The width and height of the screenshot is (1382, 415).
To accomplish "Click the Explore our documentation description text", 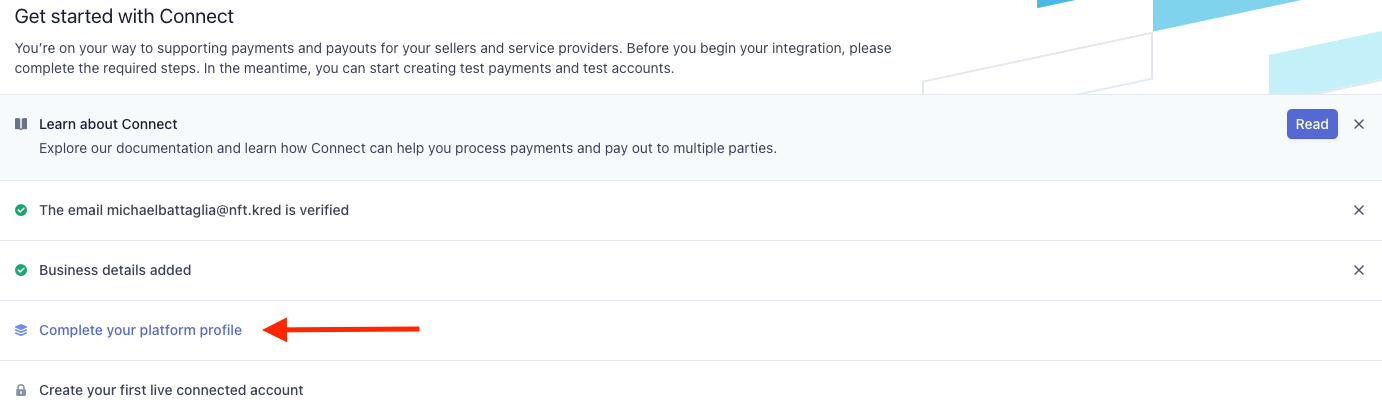I will (408, 148).
